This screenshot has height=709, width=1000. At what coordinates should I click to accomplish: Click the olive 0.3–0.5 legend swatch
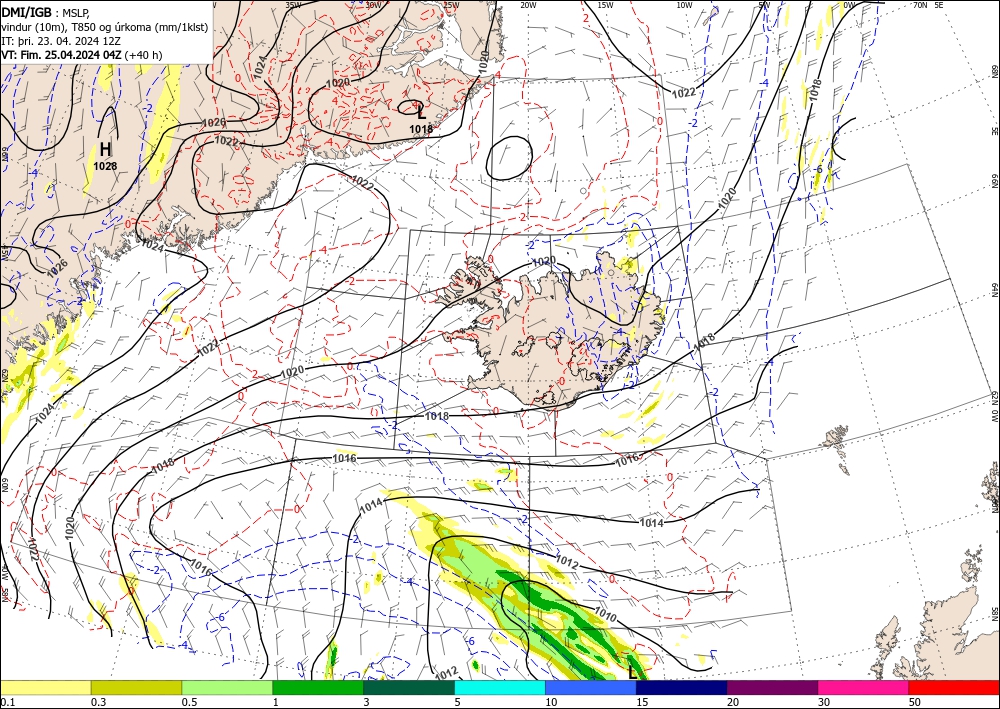click(136, 687)
